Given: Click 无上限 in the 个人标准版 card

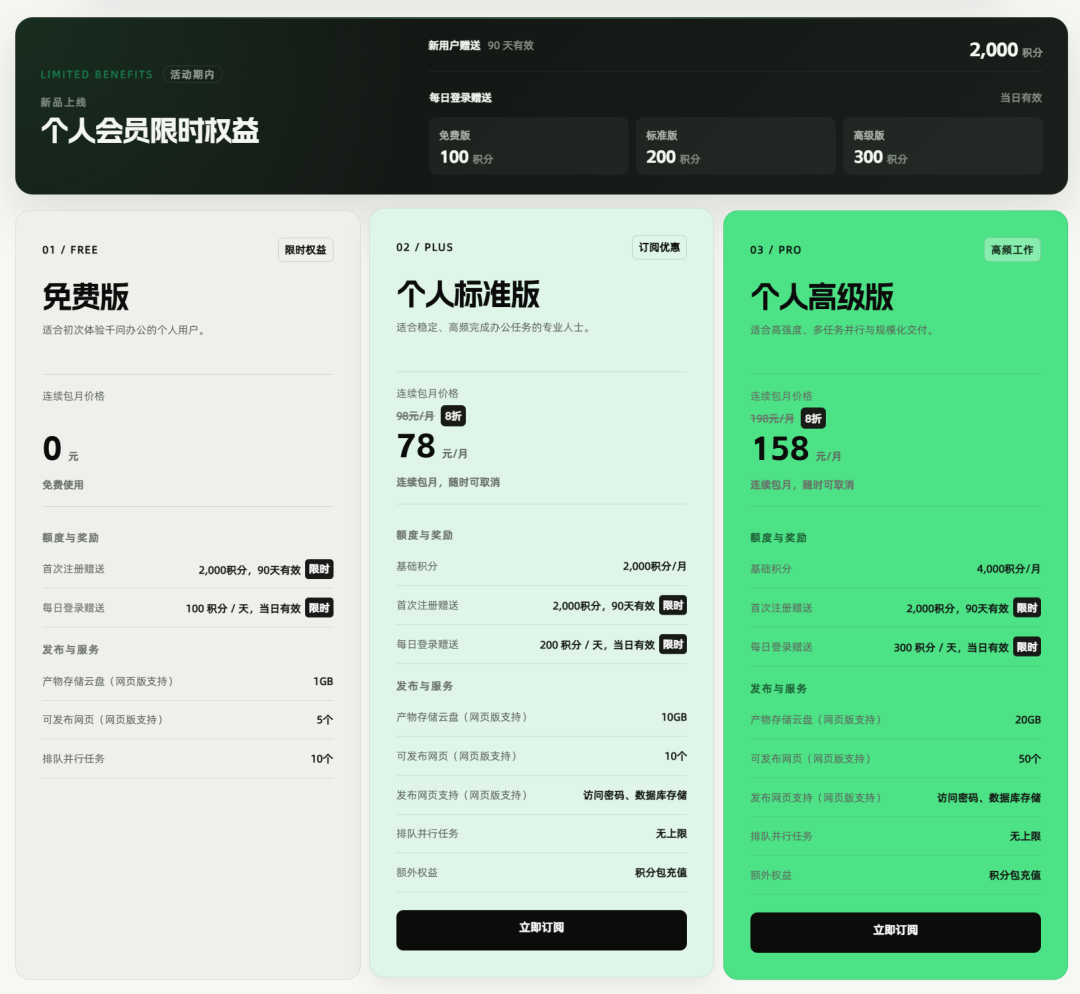Looking at the screenshot, I should pos(671,834).
